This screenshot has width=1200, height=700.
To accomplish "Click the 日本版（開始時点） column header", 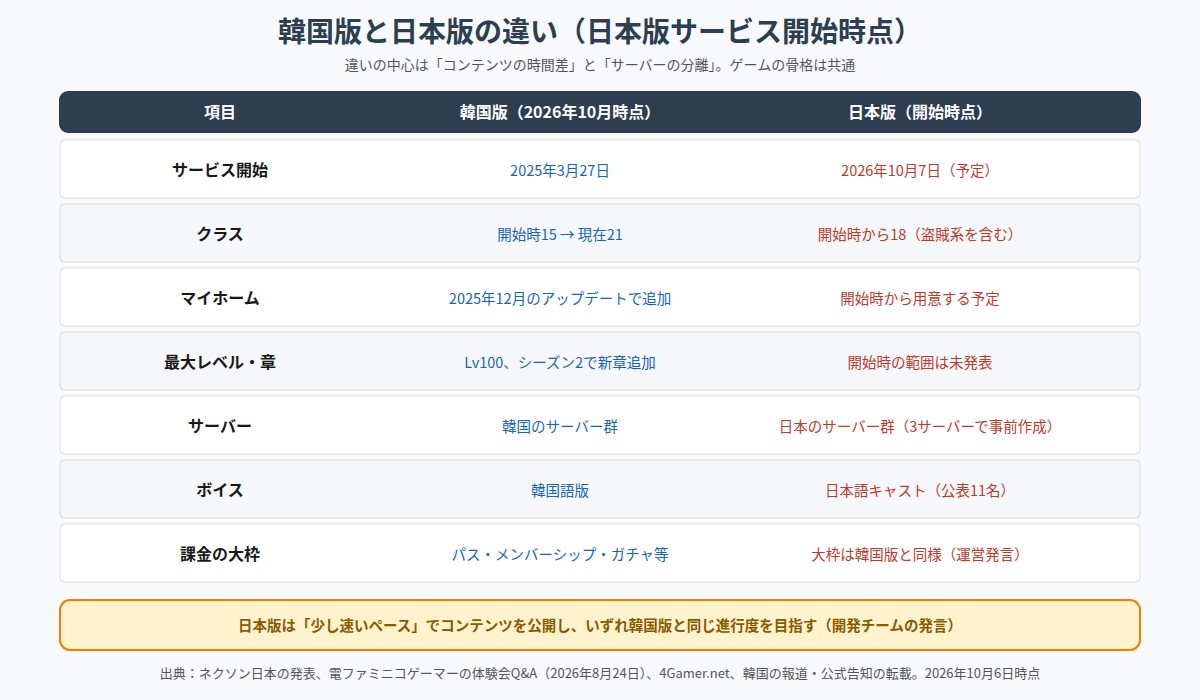I will (x=920, y=112).
